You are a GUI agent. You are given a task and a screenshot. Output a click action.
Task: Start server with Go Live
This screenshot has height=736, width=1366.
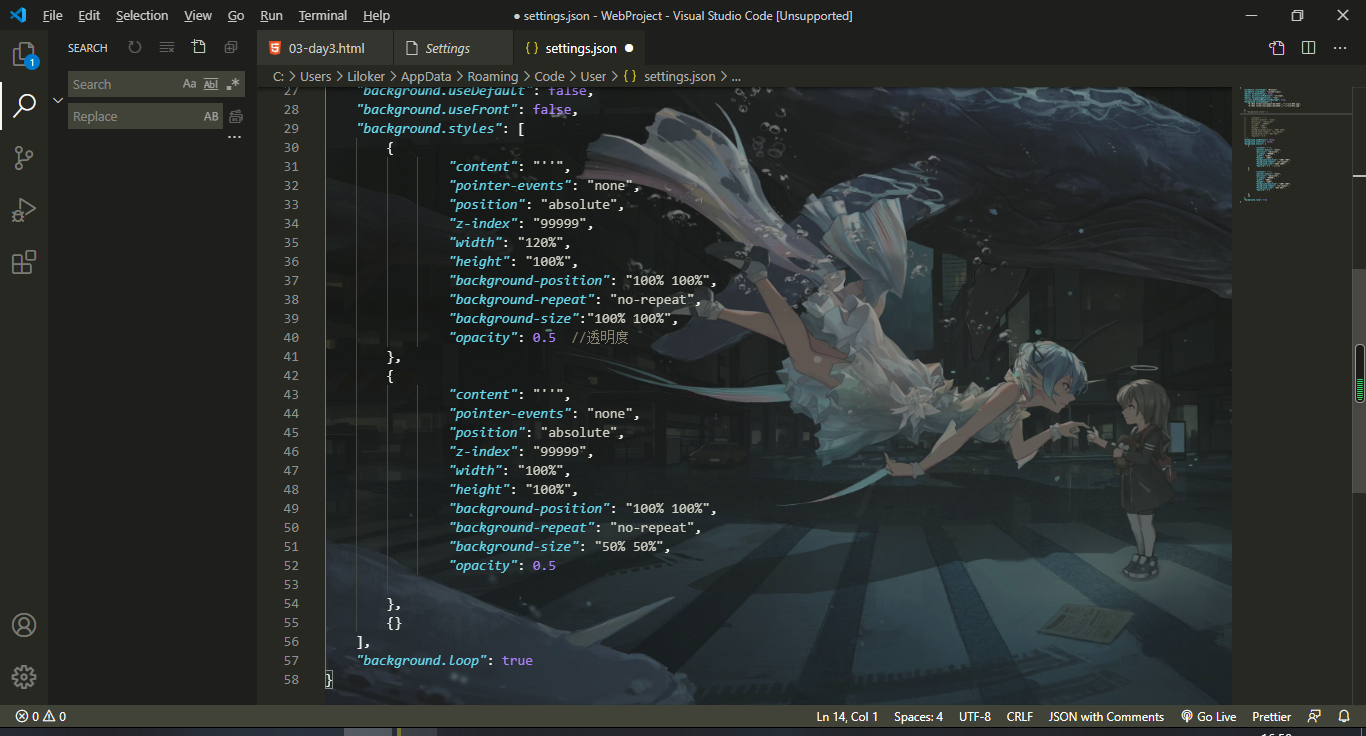pos(1208,717)
